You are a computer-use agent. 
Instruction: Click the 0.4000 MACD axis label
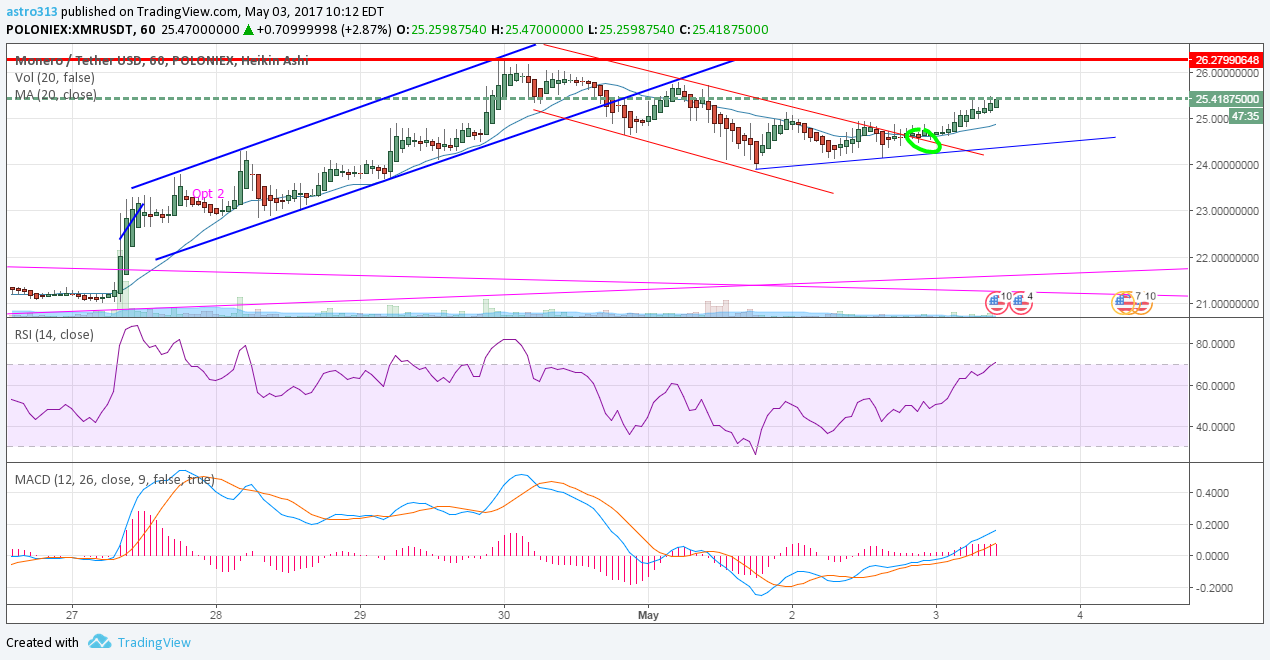coord(1214,493)
